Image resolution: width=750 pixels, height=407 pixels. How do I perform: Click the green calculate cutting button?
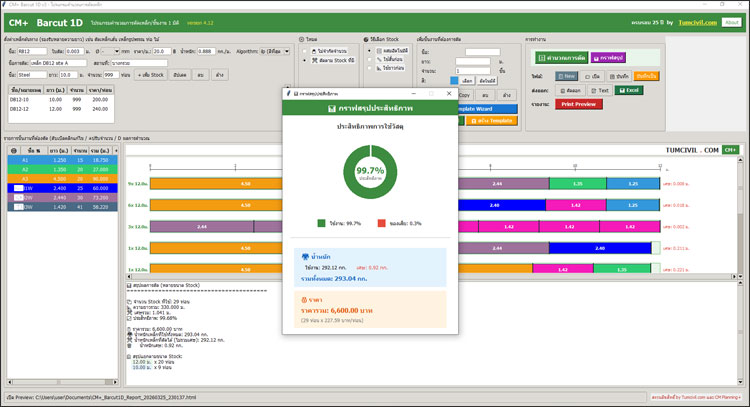click(x=560, y=57)
